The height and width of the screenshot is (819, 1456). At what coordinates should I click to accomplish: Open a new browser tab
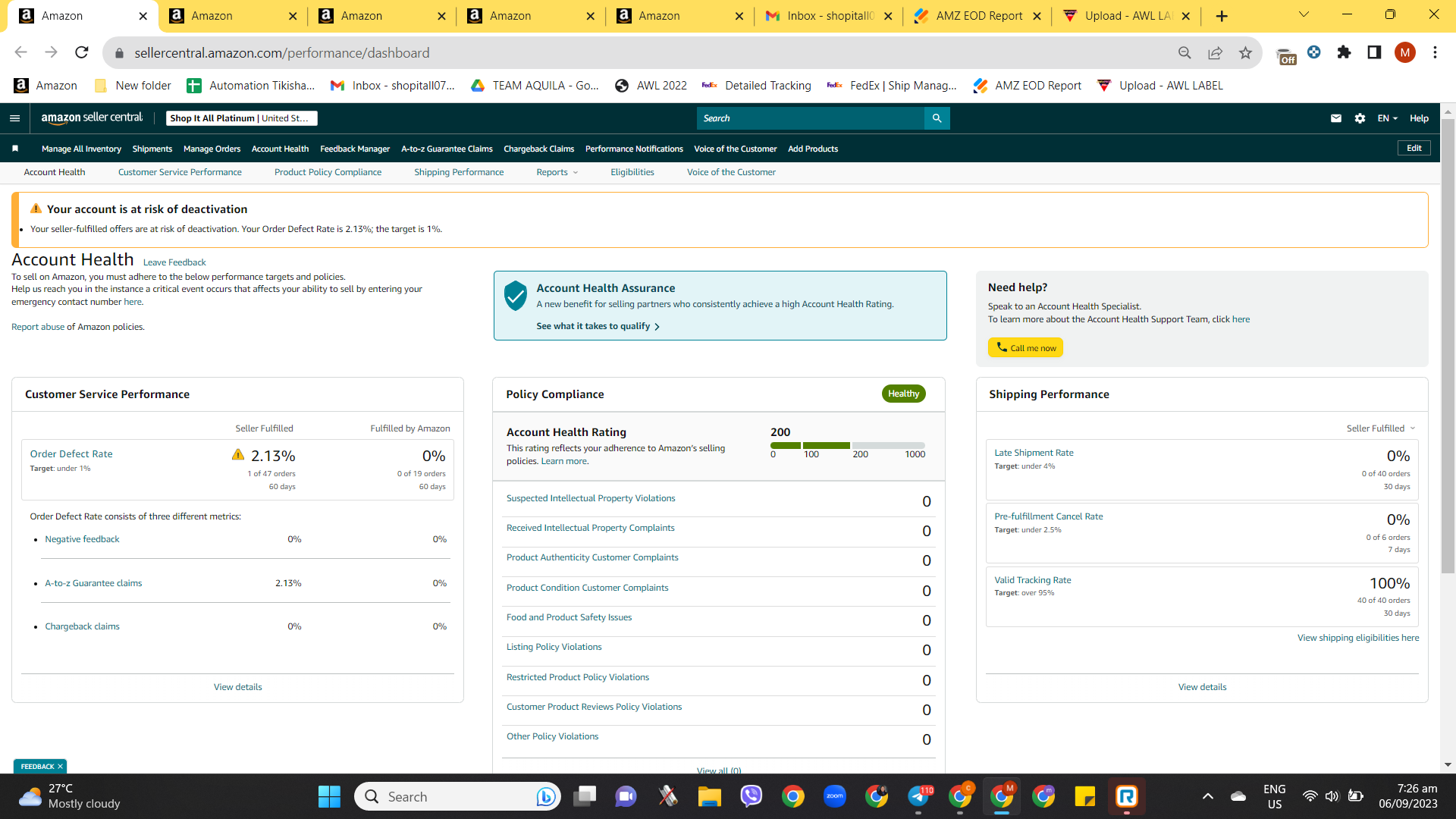tap(1222, 16)
